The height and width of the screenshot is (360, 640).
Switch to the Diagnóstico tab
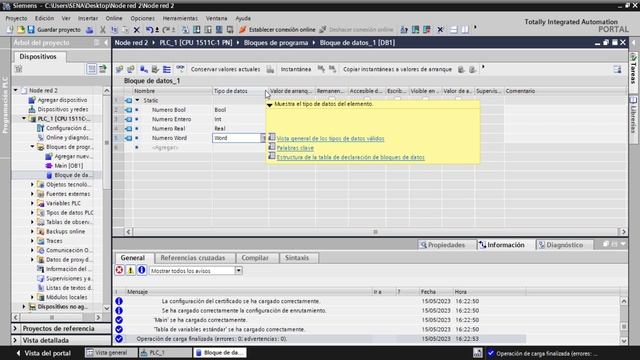click(x=564, y=245)
